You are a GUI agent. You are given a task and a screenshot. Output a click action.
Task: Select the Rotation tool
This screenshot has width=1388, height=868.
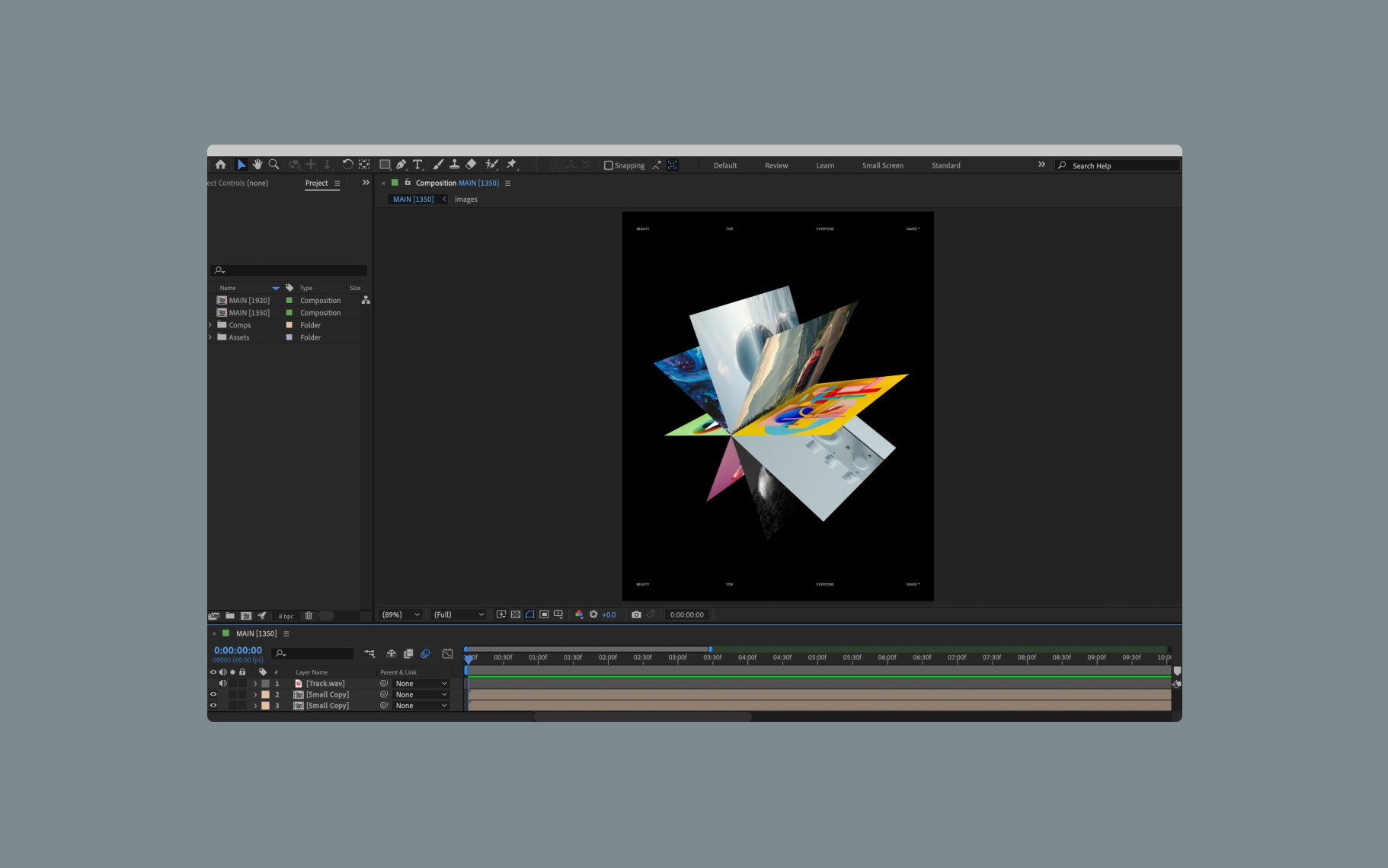point(347,164)
